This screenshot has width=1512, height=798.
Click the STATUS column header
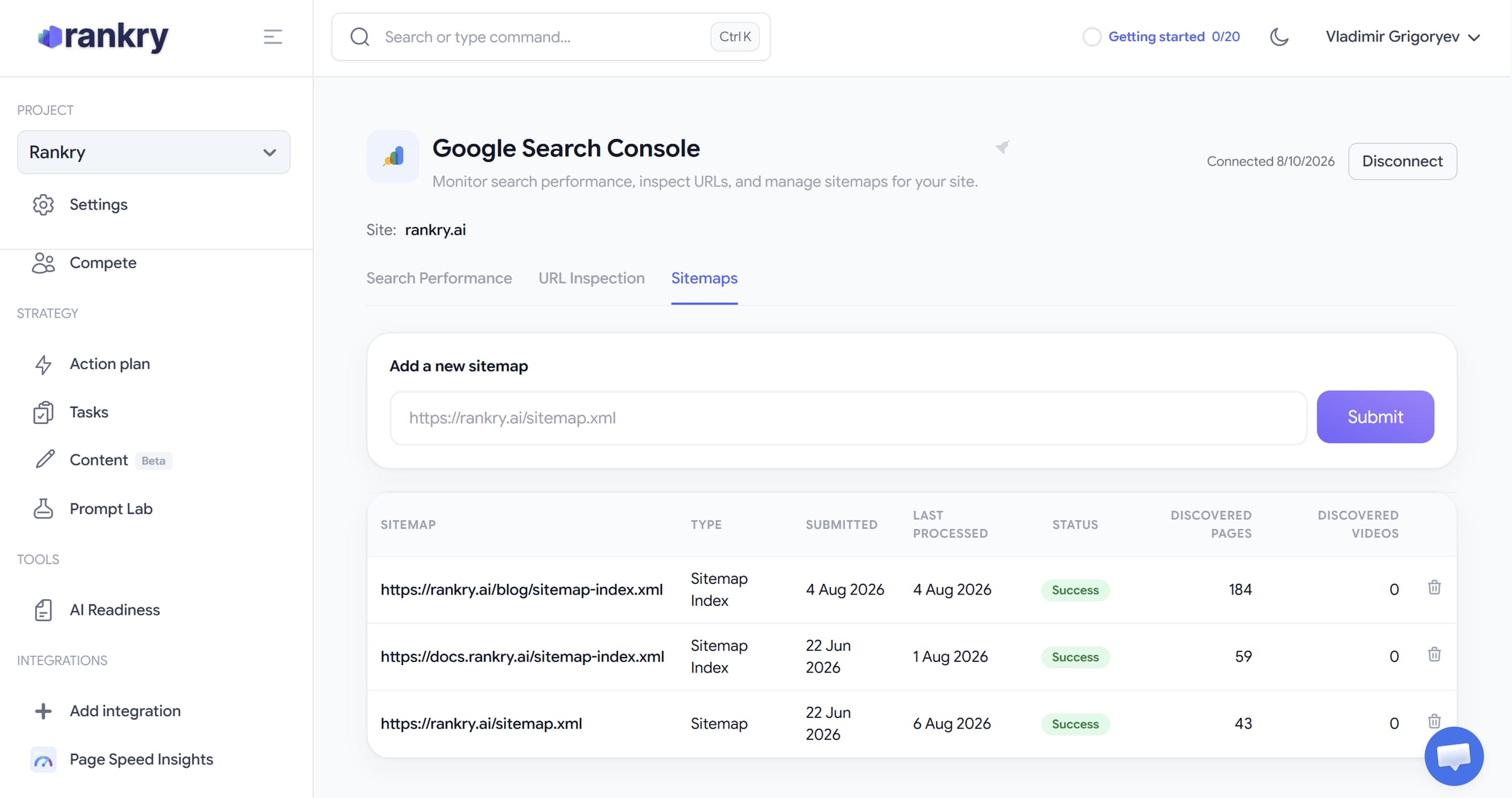click(x=1075, y=525)
